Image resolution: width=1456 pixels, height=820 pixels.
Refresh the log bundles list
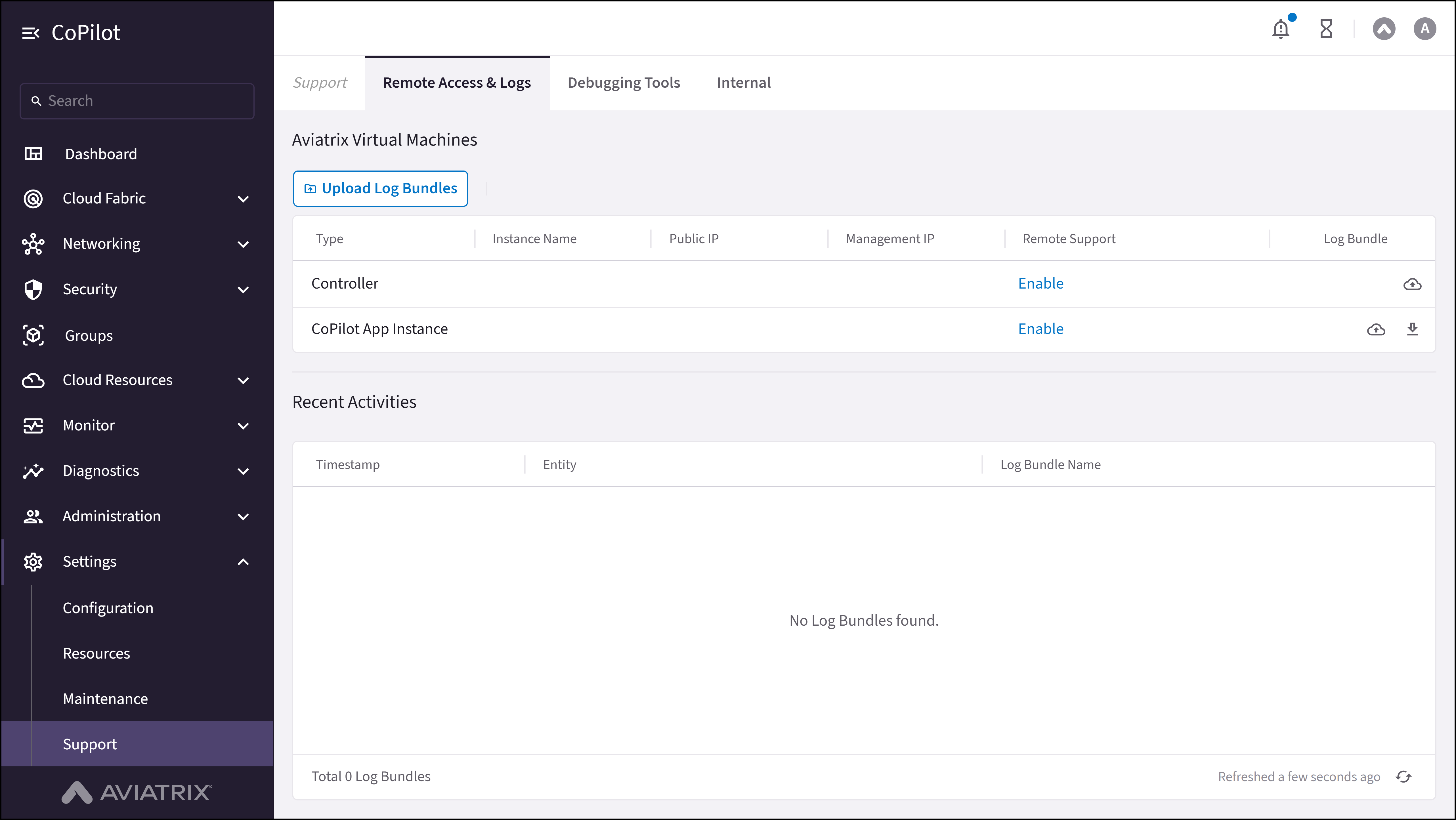coord(1404,777)
